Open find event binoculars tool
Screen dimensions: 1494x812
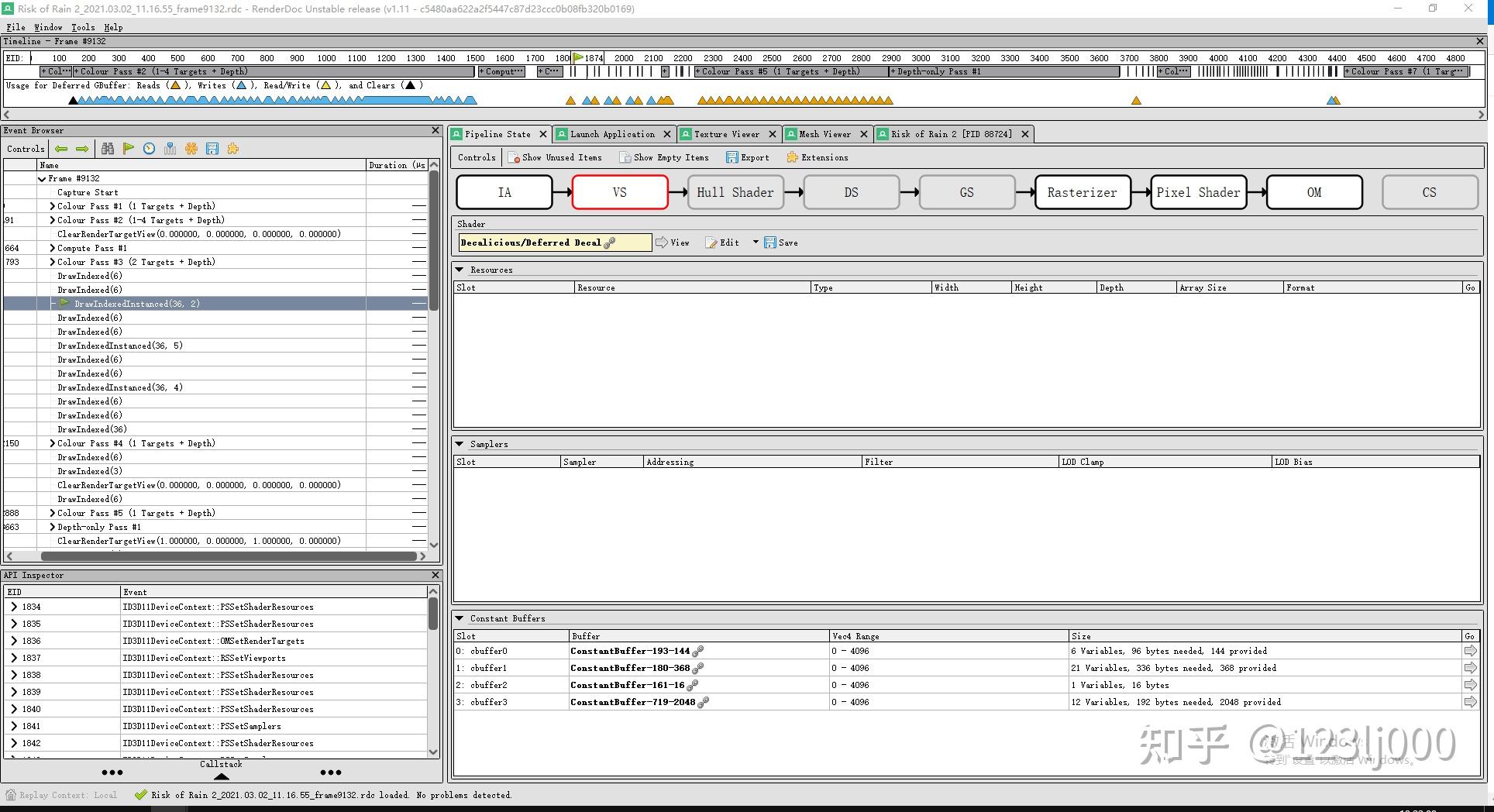(x=108, y=149)
